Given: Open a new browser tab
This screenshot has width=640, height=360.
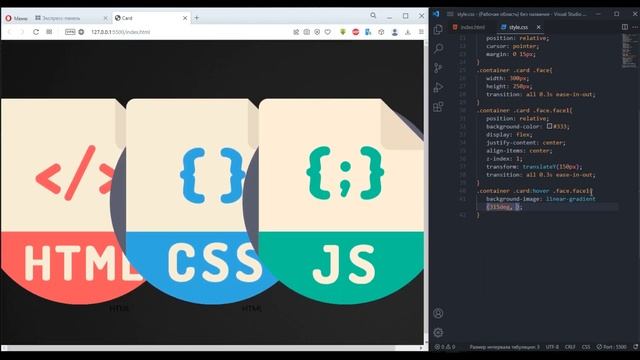Looking at the screenshot, I should [197, 18].
